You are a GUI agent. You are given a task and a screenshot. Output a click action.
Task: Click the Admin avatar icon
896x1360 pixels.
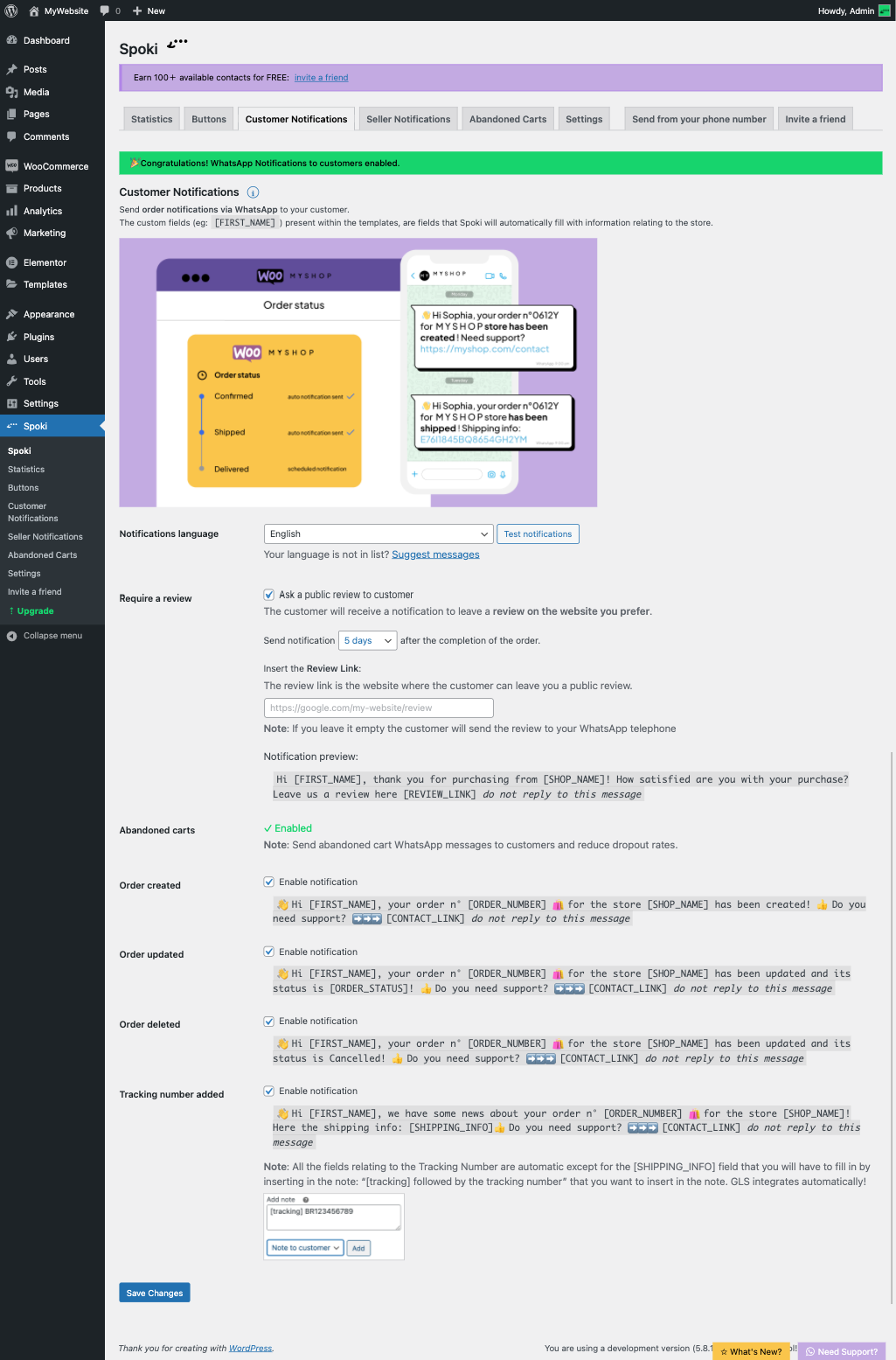click(884, 10)
